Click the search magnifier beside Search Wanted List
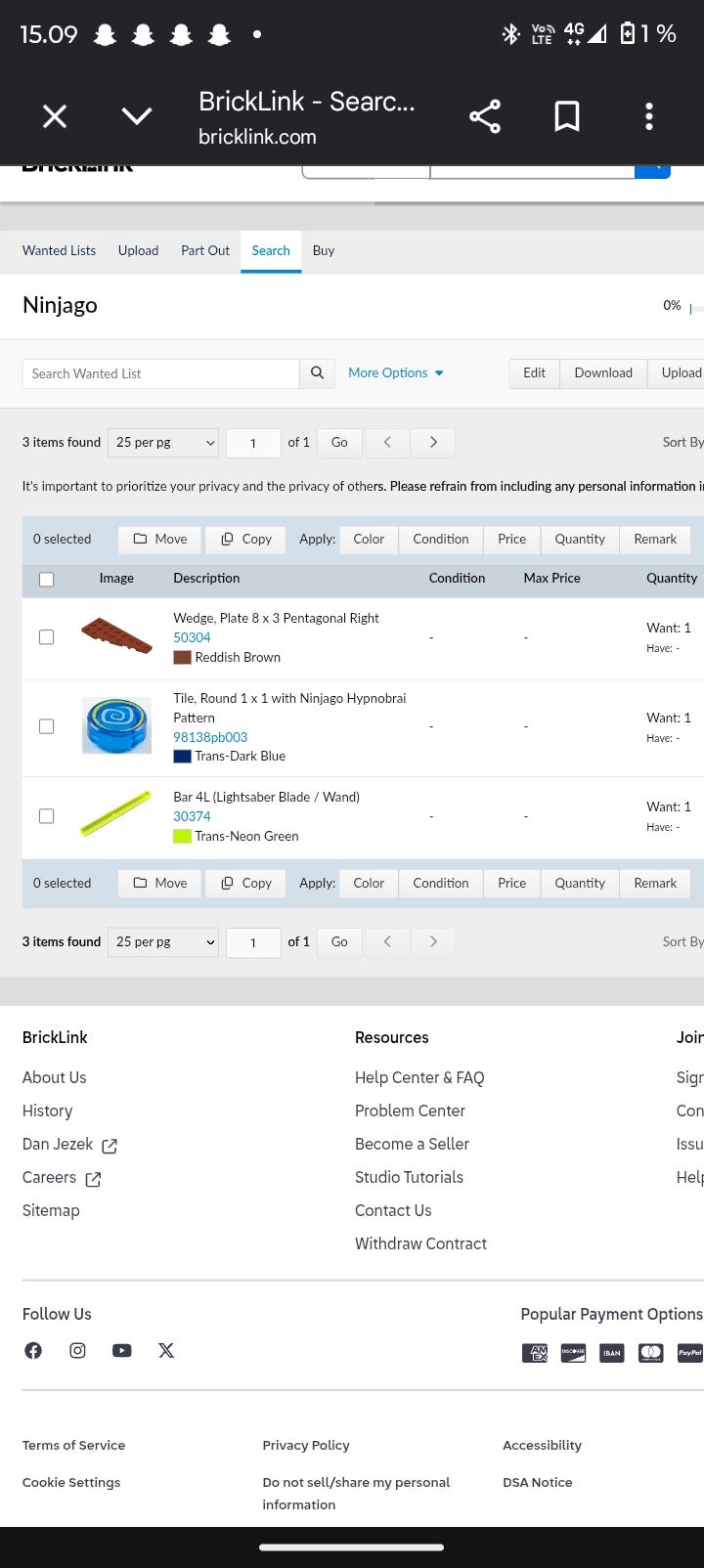 pyautogui.click(x=317, y=373)
